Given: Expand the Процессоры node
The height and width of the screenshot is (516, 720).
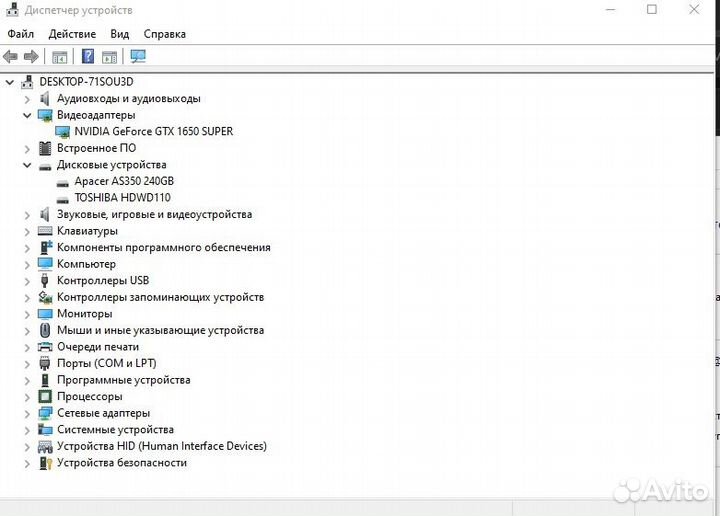Looking at the screenshot, I should [x=27, y=397].
